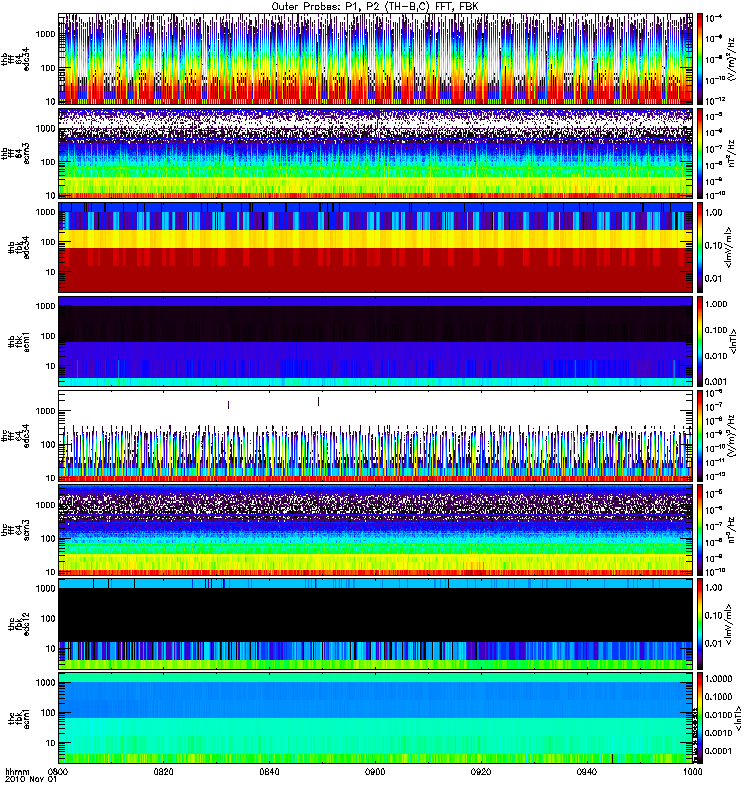Click the color bar beside thb fff scm3 panel
Image resolution: width=750 pixels, height=800 pixels.
click(x=700, y=153)
